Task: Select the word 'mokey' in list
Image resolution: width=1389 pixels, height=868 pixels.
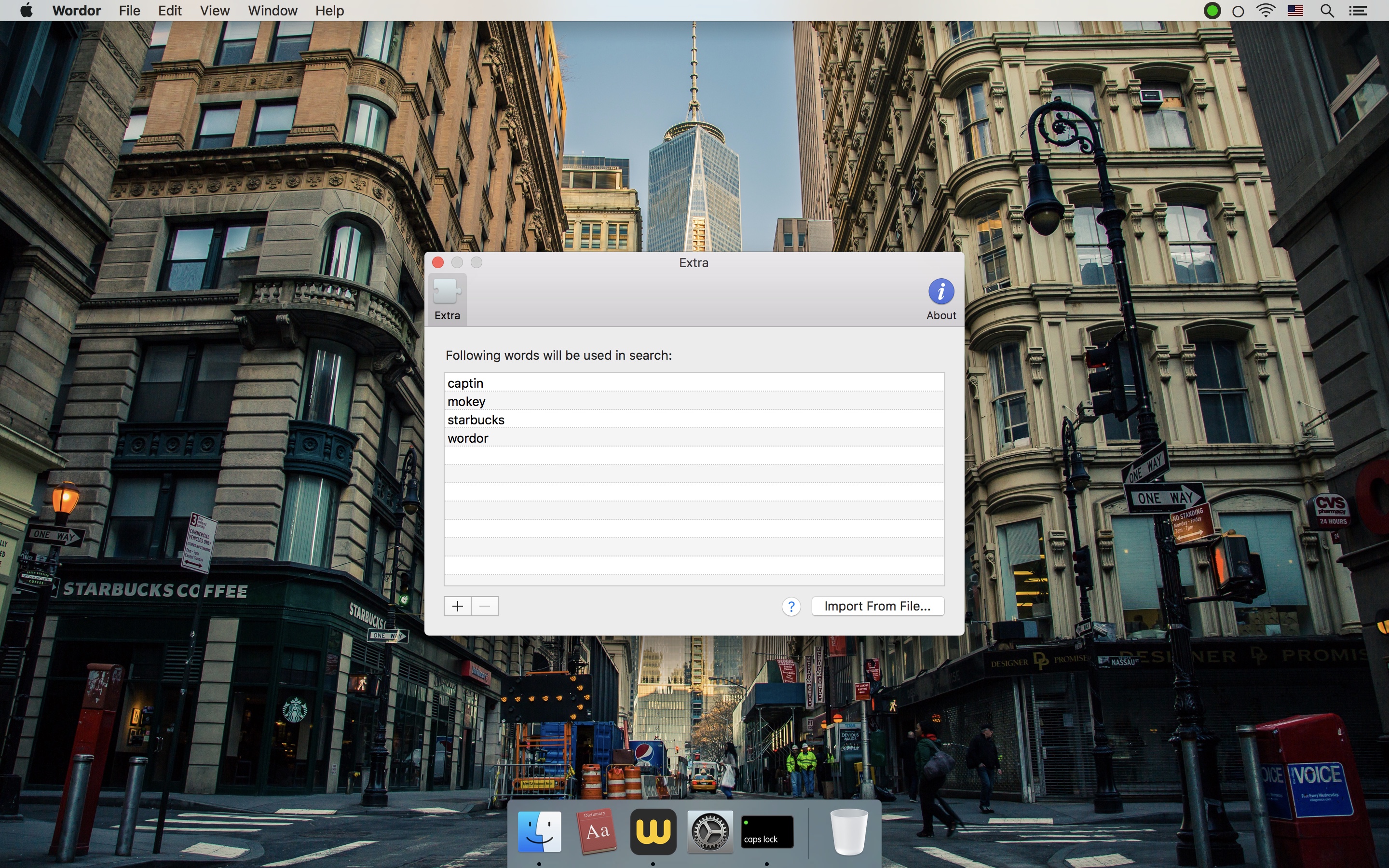Action: point(694,401)
